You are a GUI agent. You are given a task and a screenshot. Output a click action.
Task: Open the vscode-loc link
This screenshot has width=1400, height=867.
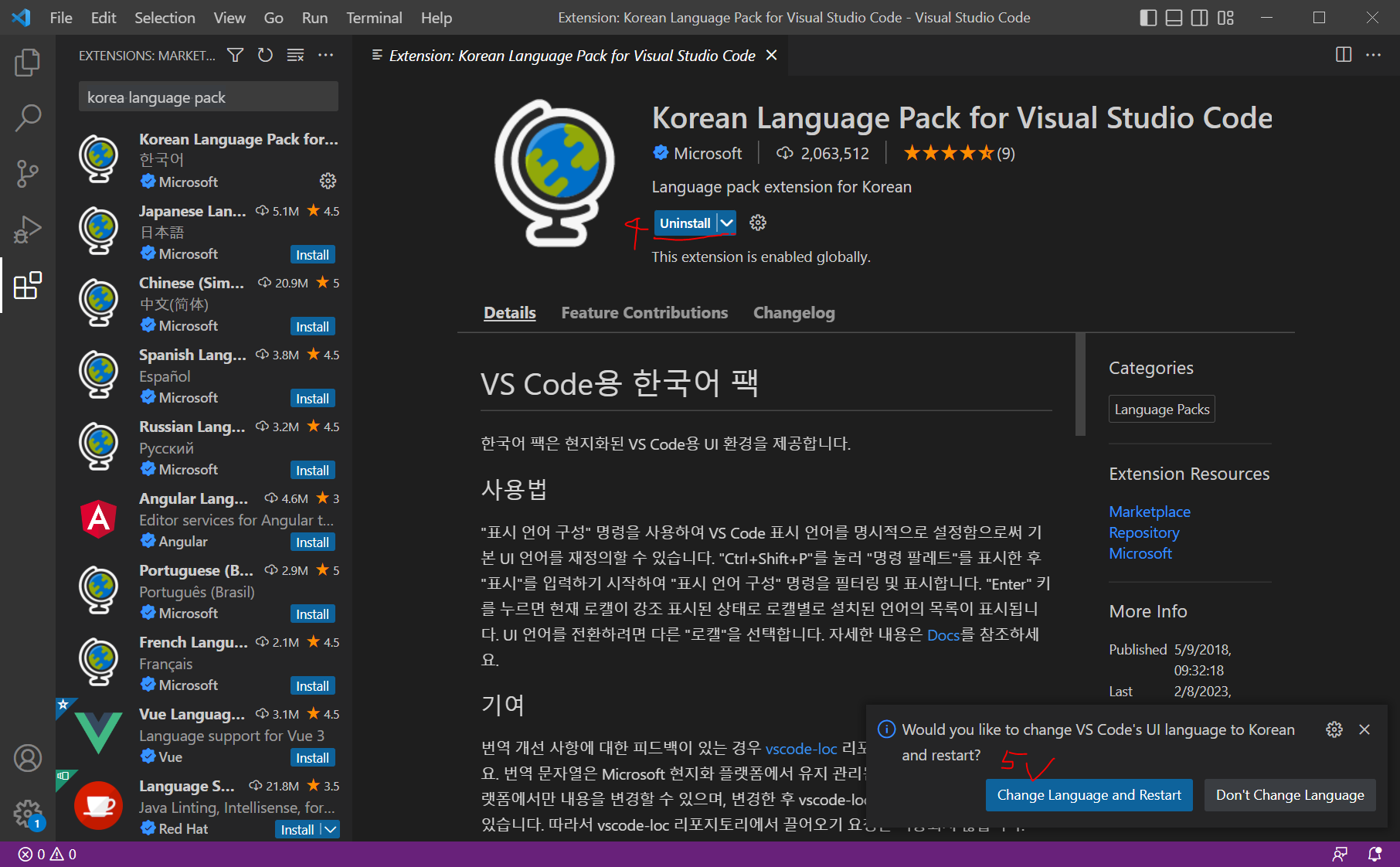[800, 748]
